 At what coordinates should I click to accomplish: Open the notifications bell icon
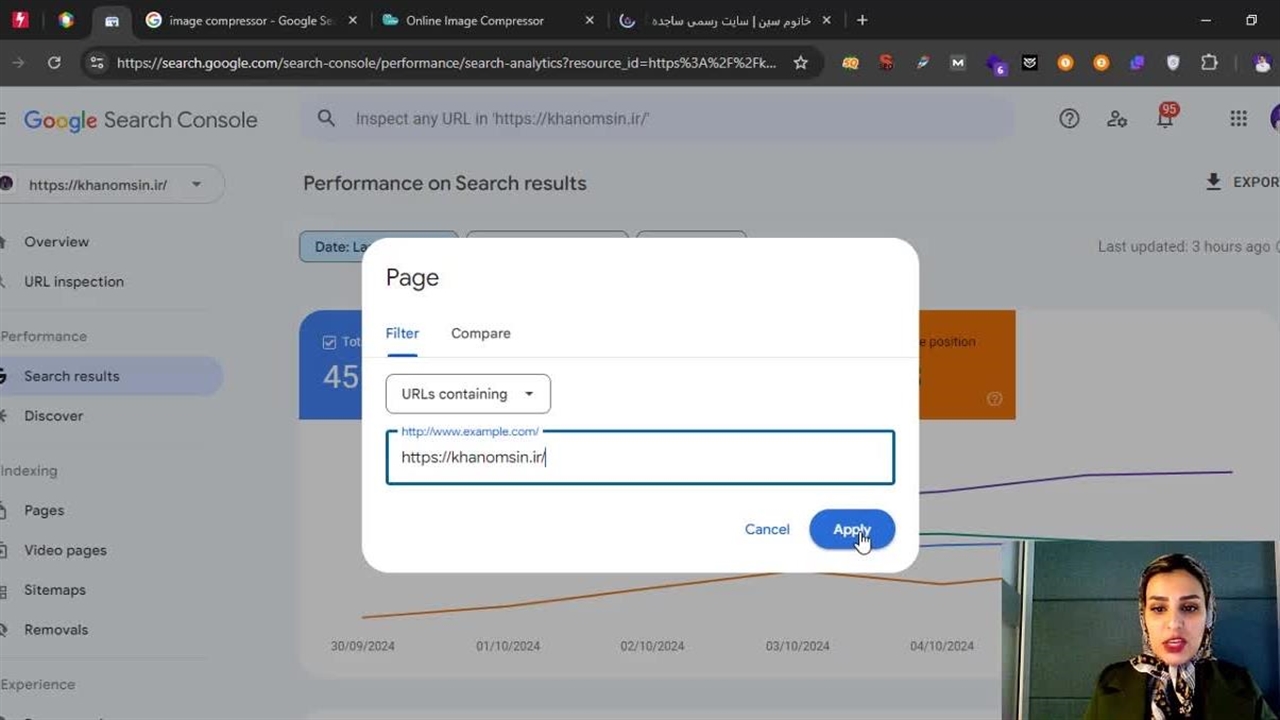point(1164,120)
